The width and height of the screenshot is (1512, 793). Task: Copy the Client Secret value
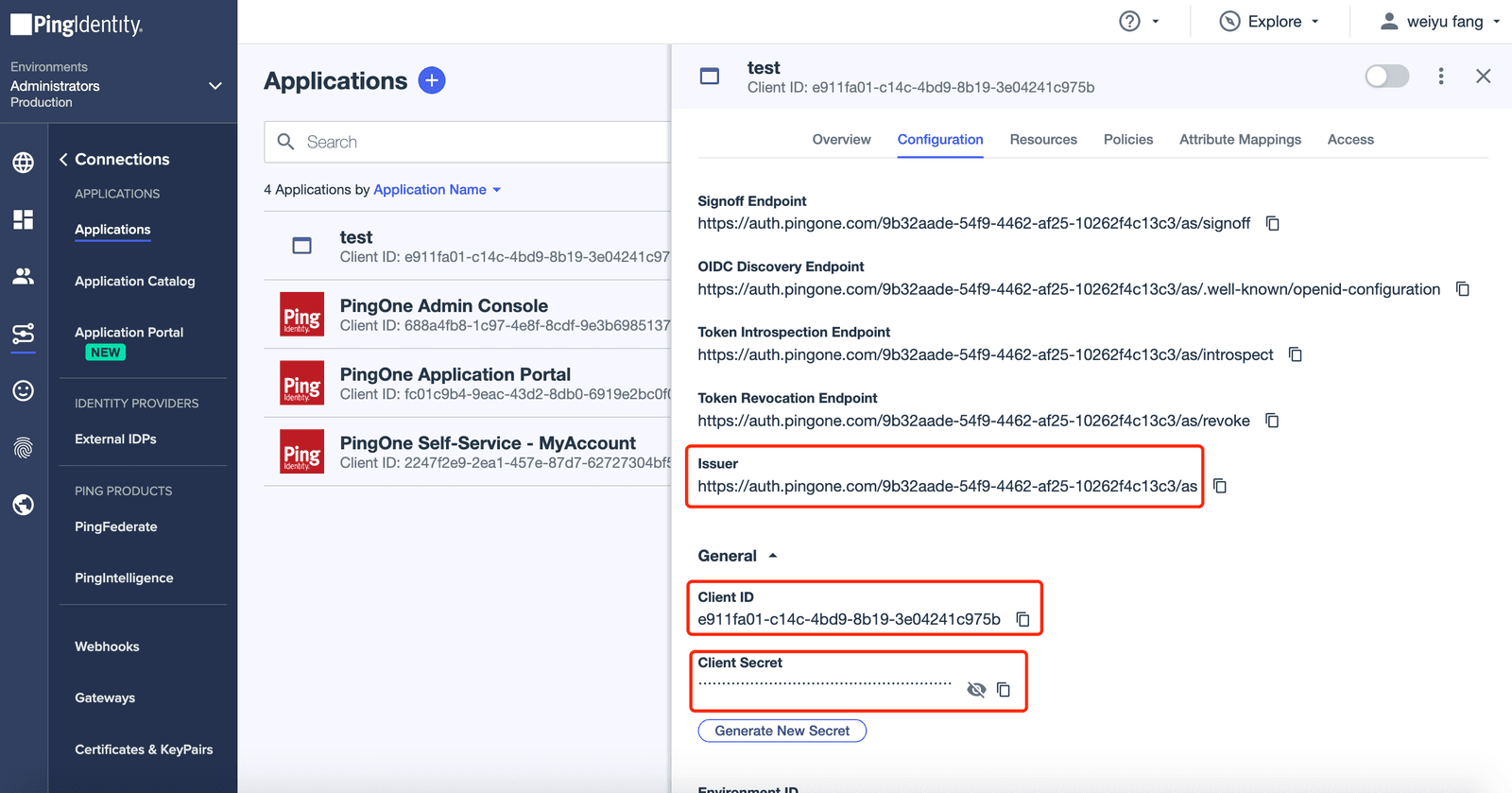[1004, 690]
